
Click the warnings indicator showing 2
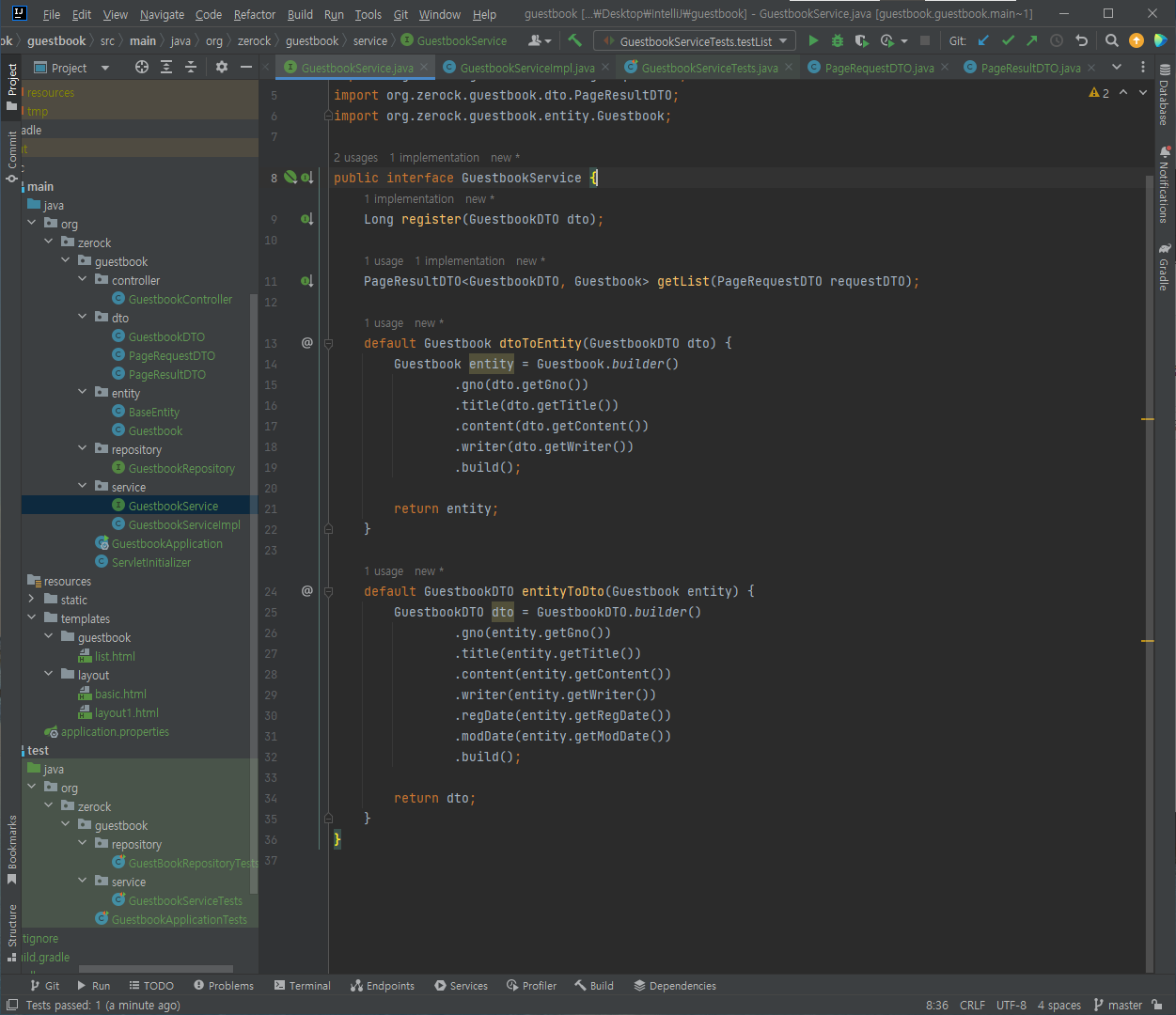(1099, 93)
